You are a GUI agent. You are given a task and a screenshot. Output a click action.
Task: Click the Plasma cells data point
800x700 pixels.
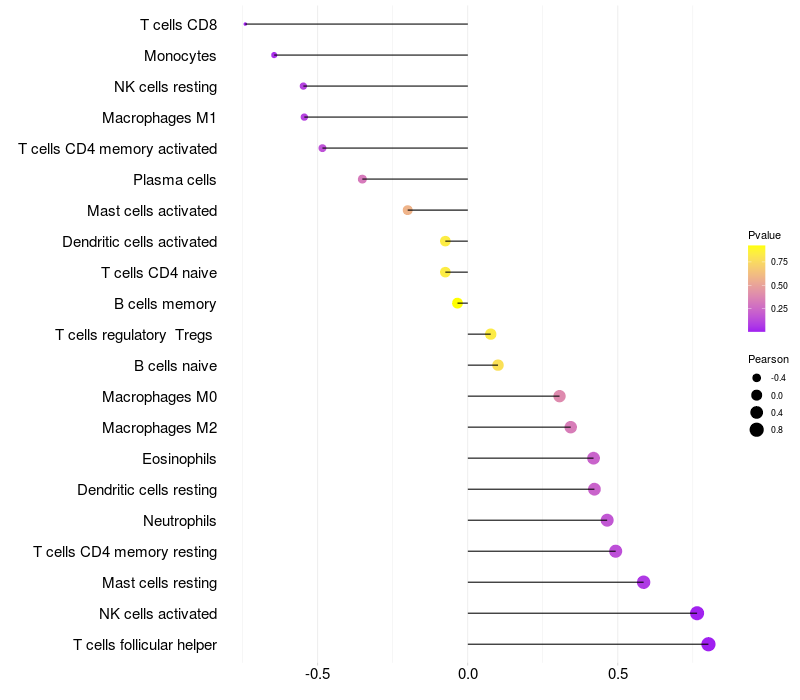pos(362,179)
